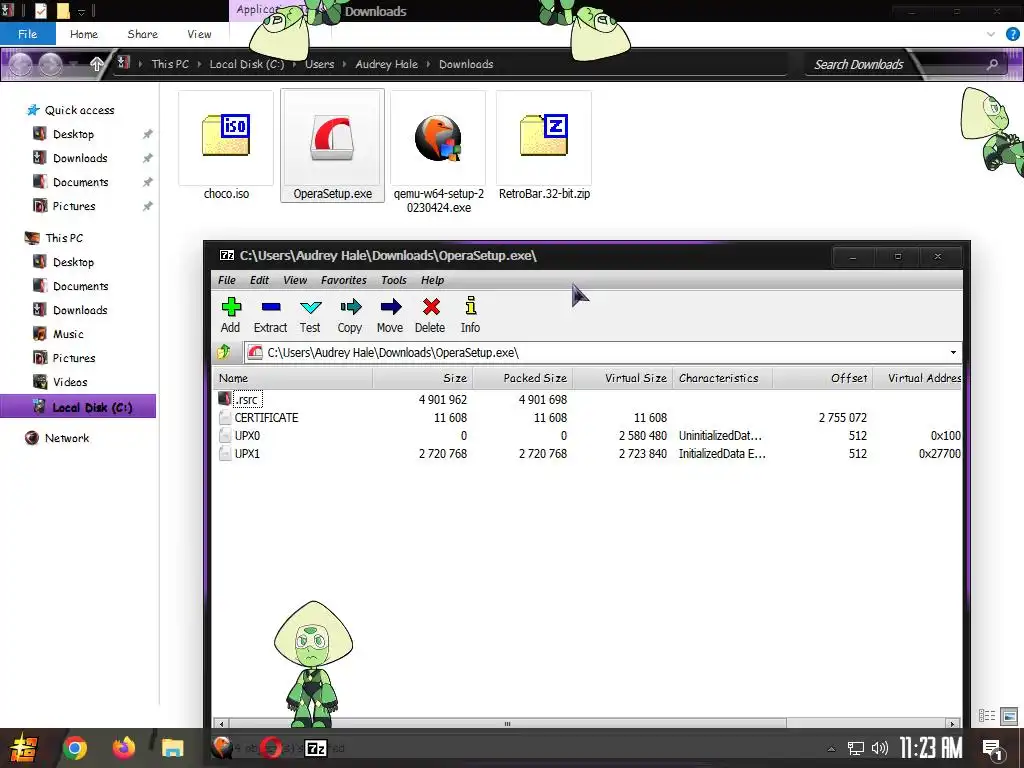Select the RetroBar.32-bit.zip file
1024x768 pixels.
(x=544, y=146)
